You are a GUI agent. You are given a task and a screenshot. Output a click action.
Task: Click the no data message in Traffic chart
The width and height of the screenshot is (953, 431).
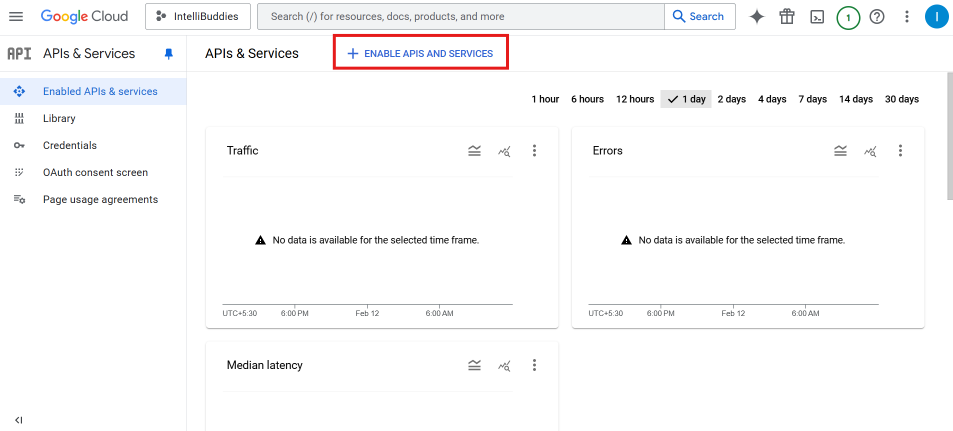click(x=367, y=240)
